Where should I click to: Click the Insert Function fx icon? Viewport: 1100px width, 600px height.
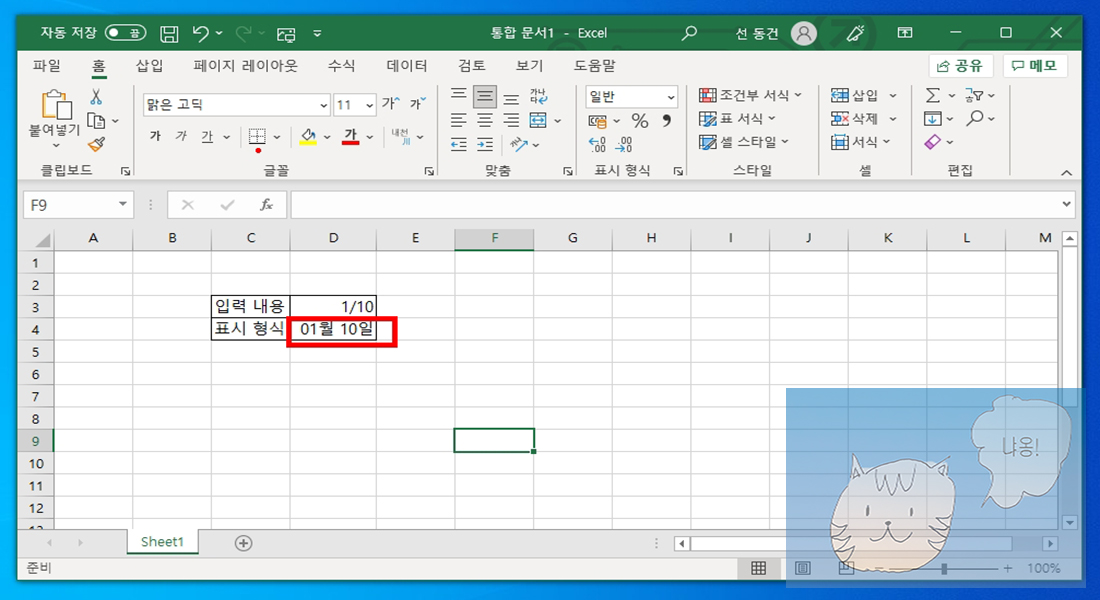click(266, 205)
